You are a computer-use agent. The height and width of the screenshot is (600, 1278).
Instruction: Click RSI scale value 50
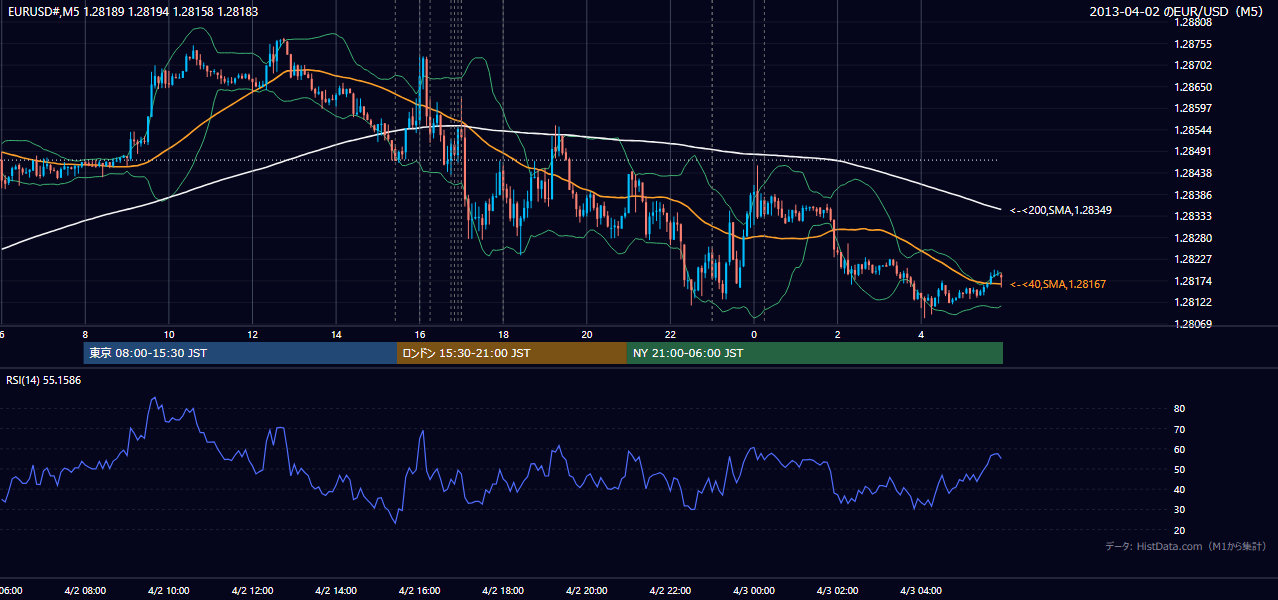1180,469
